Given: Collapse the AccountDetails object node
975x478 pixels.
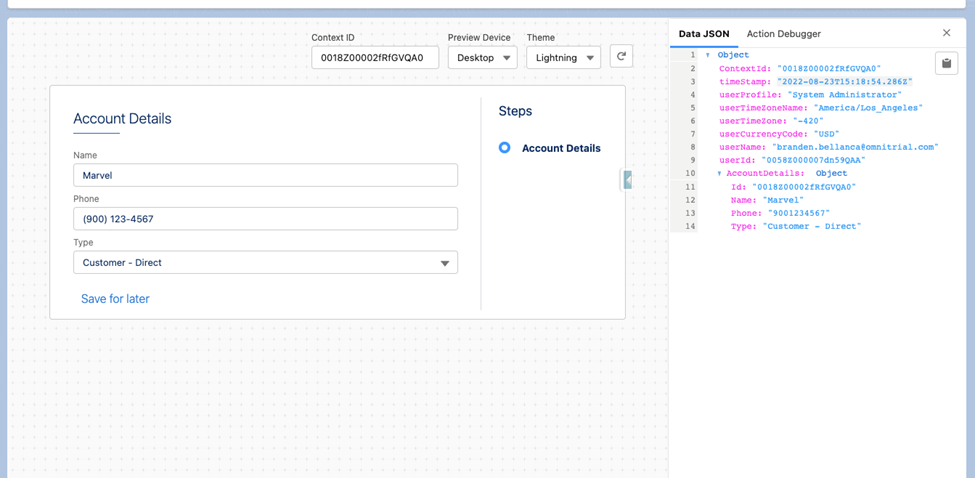Looking at the screenshot, I should click(x=719, y=173).
